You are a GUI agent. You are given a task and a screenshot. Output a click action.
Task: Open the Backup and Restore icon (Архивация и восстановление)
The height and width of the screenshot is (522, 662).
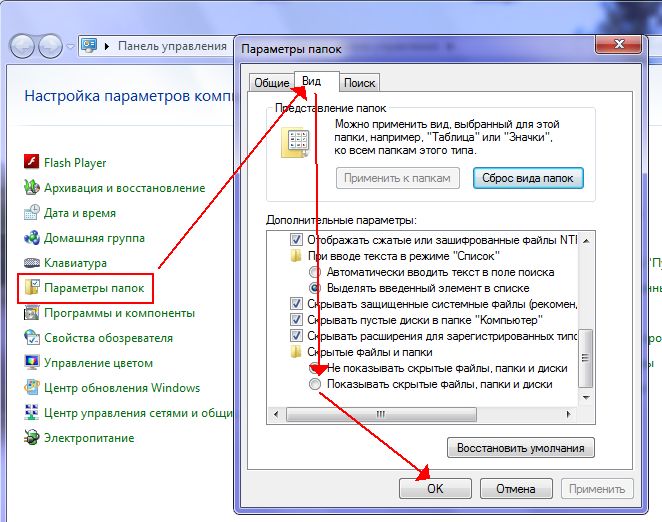pos(32,187)
